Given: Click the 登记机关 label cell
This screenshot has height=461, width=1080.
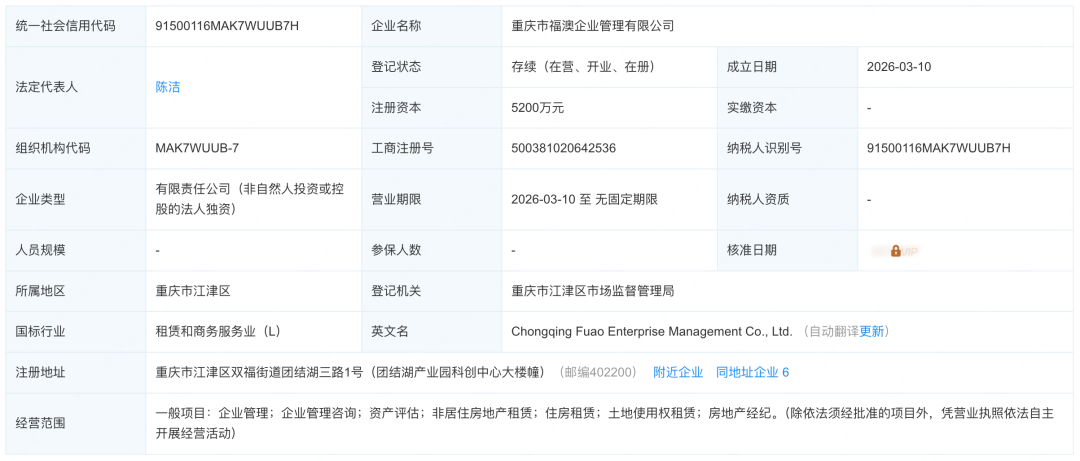Looking at the screenshot, I should click(432, 291).
